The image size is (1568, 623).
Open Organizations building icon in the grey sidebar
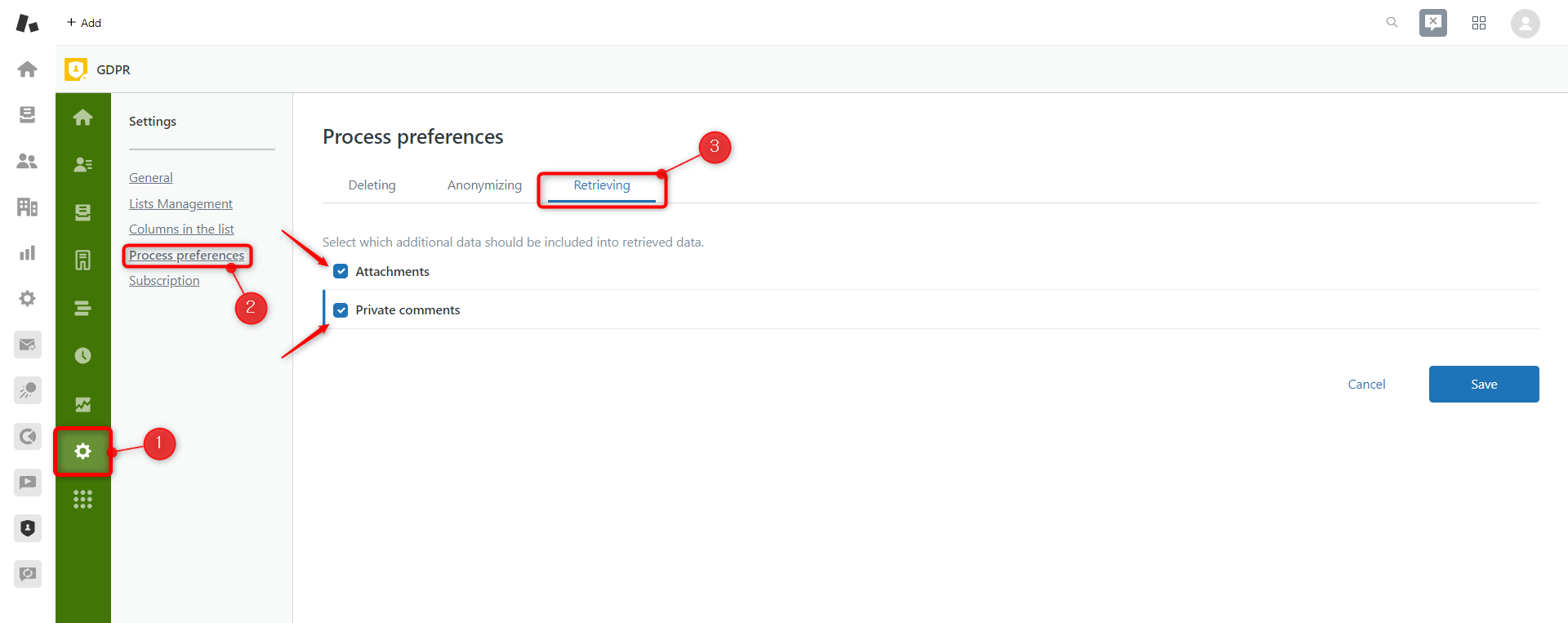click(27, 207)
